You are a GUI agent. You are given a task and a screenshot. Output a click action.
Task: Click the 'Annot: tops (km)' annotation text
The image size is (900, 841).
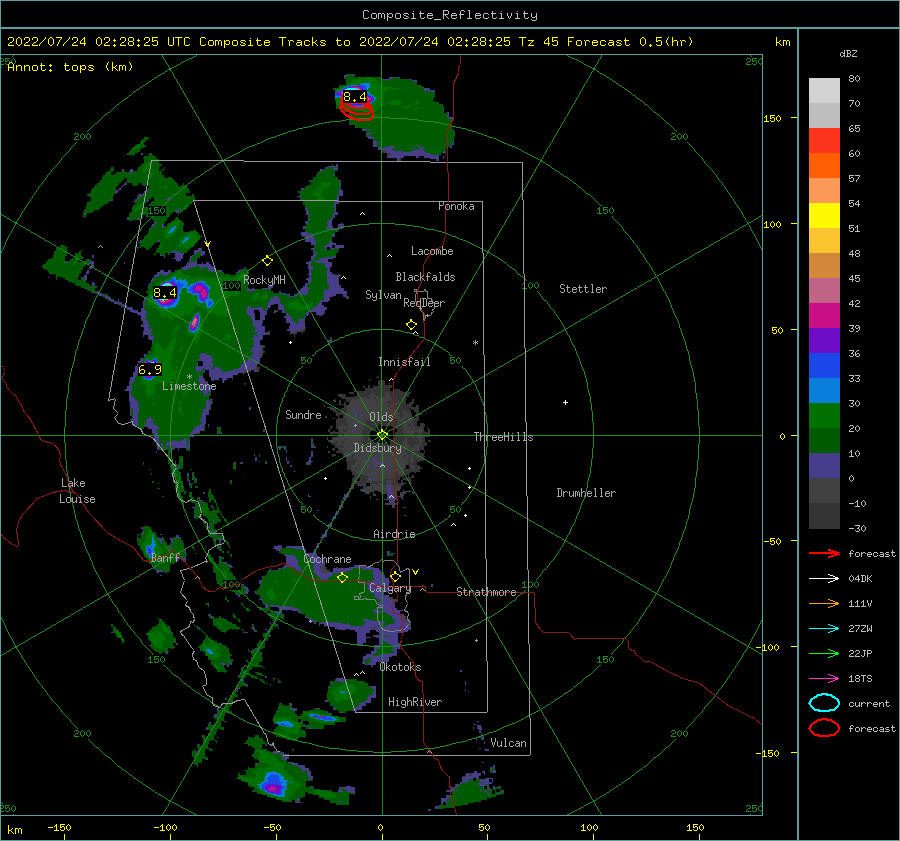(70, 67)
